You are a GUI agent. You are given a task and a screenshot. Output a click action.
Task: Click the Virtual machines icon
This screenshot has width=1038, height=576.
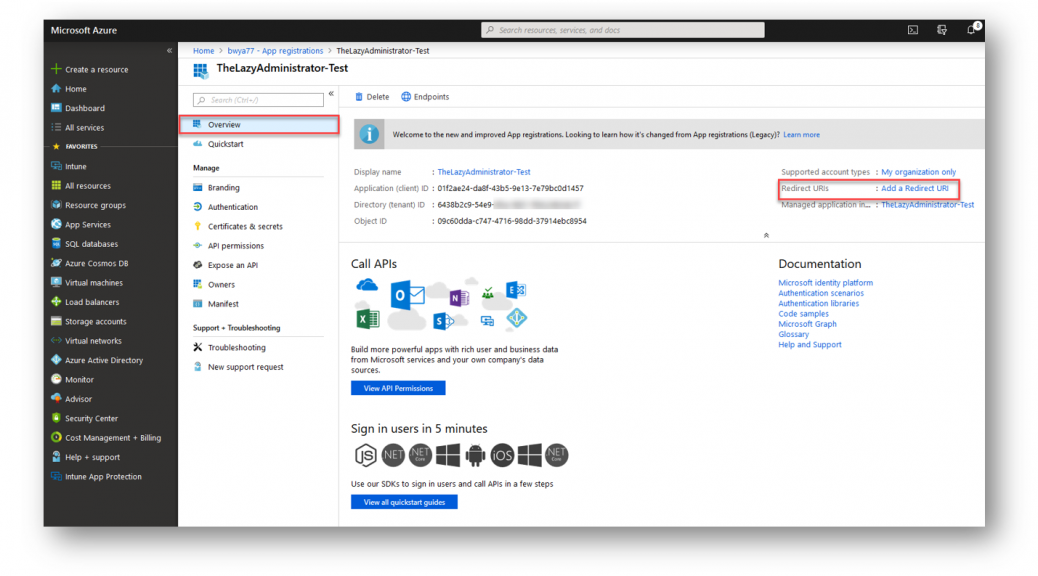(56, 282)
